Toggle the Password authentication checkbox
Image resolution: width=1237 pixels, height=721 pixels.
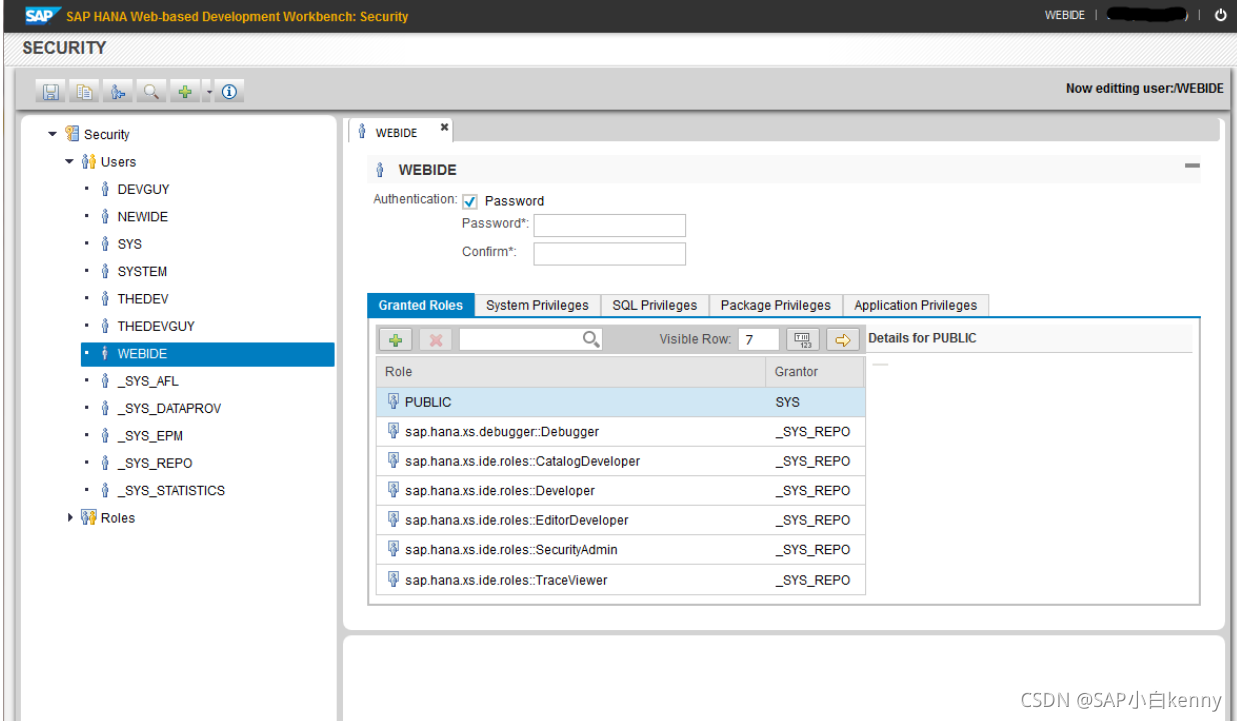[470, 201]
